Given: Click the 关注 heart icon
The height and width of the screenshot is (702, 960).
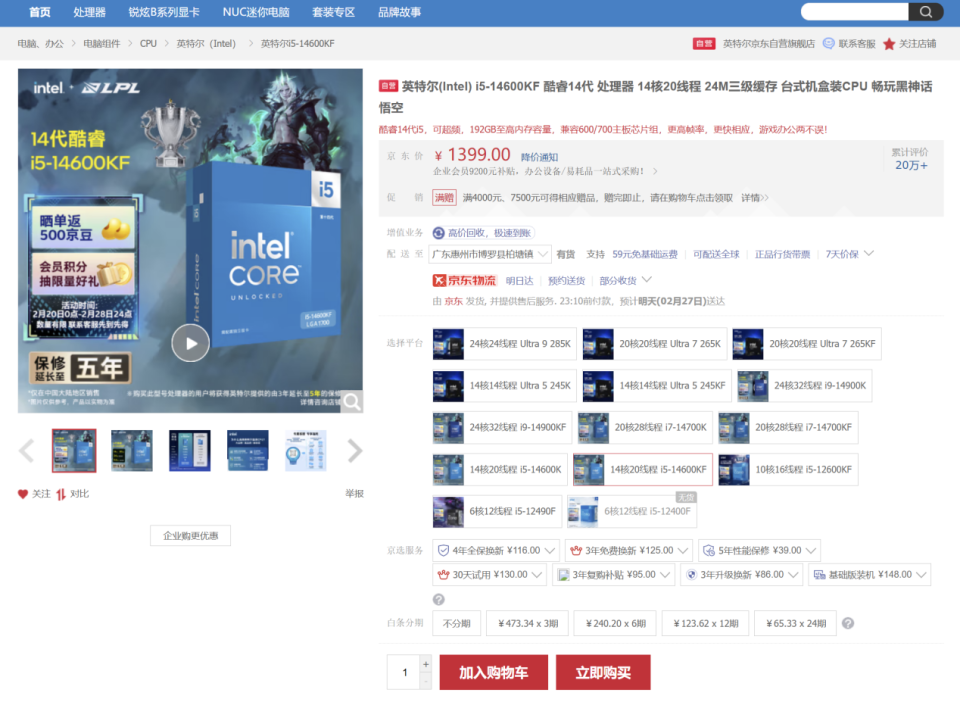Looking at the screenshot, I should tap(23, 494).
